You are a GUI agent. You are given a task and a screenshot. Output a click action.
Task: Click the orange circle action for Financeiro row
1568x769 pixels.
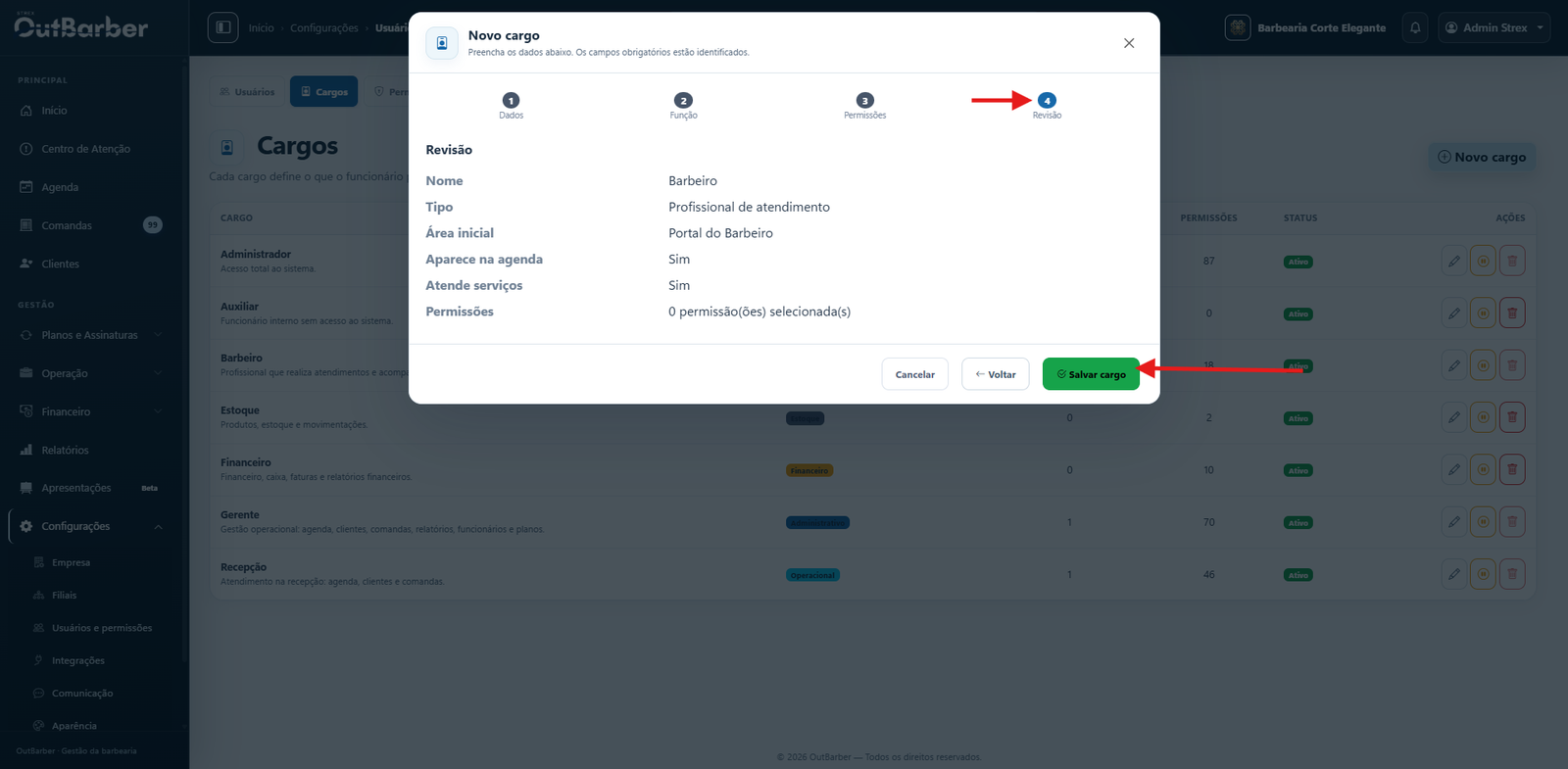pyautogui.click(x=1483, y=469)
